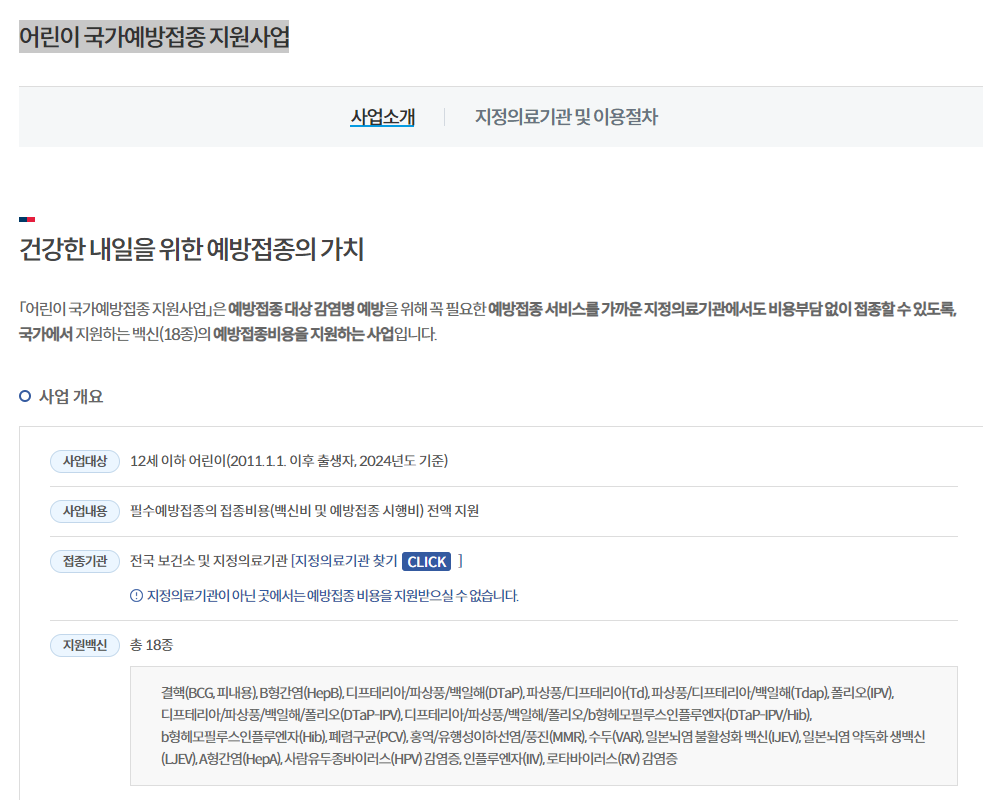Click the 사업대상 label badge

point(84,461)
